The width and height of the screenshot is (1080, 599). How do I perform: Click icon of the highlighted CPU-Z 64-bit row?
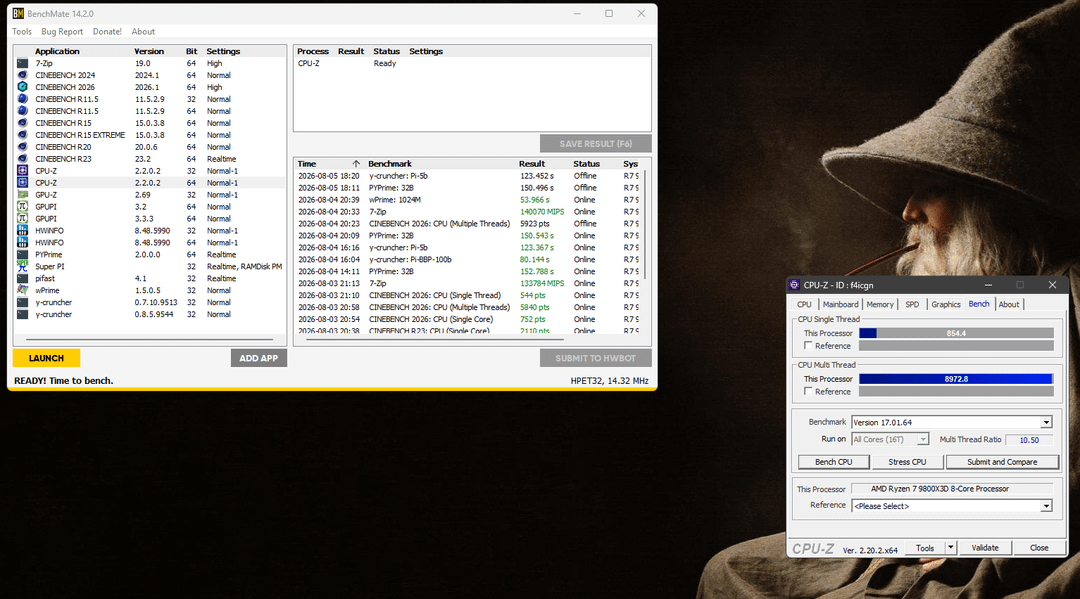[23, 182]
